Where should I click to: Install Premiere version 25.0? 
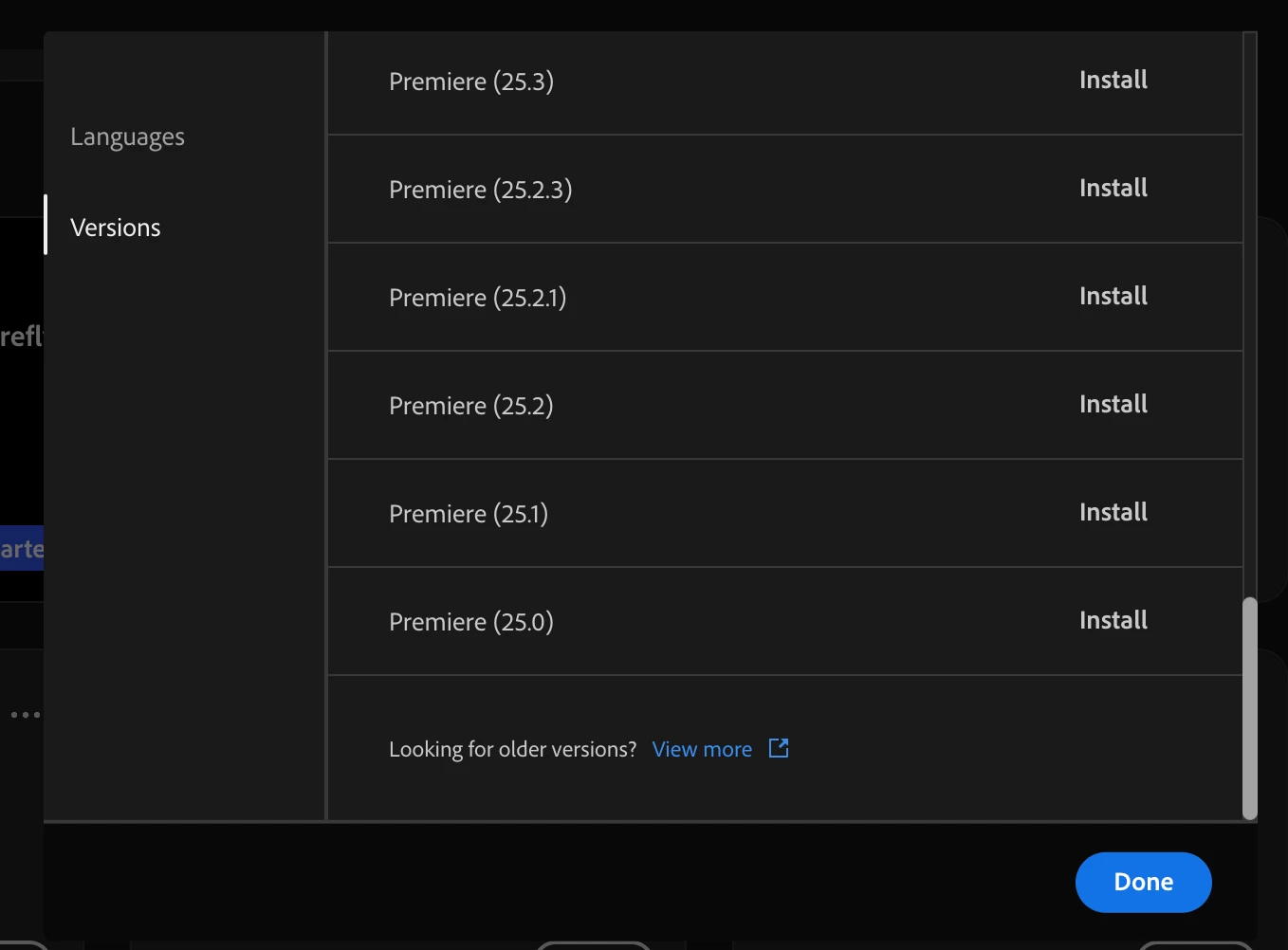(x=1113, y=621)
